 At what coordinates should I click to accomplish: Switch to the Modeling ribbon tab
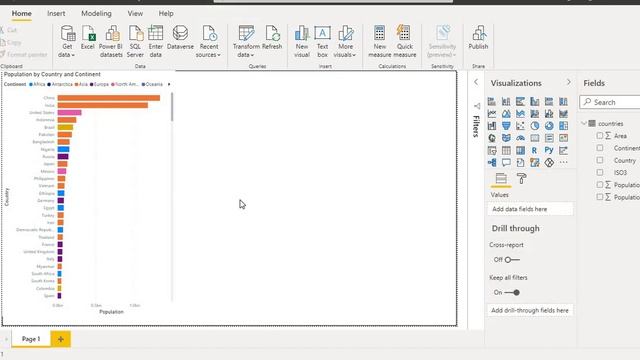[x=96, y=13]
